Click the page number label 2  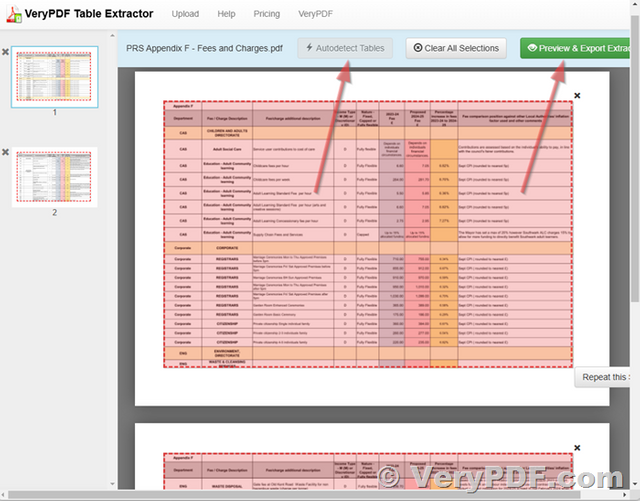click(x=55, y=212)
